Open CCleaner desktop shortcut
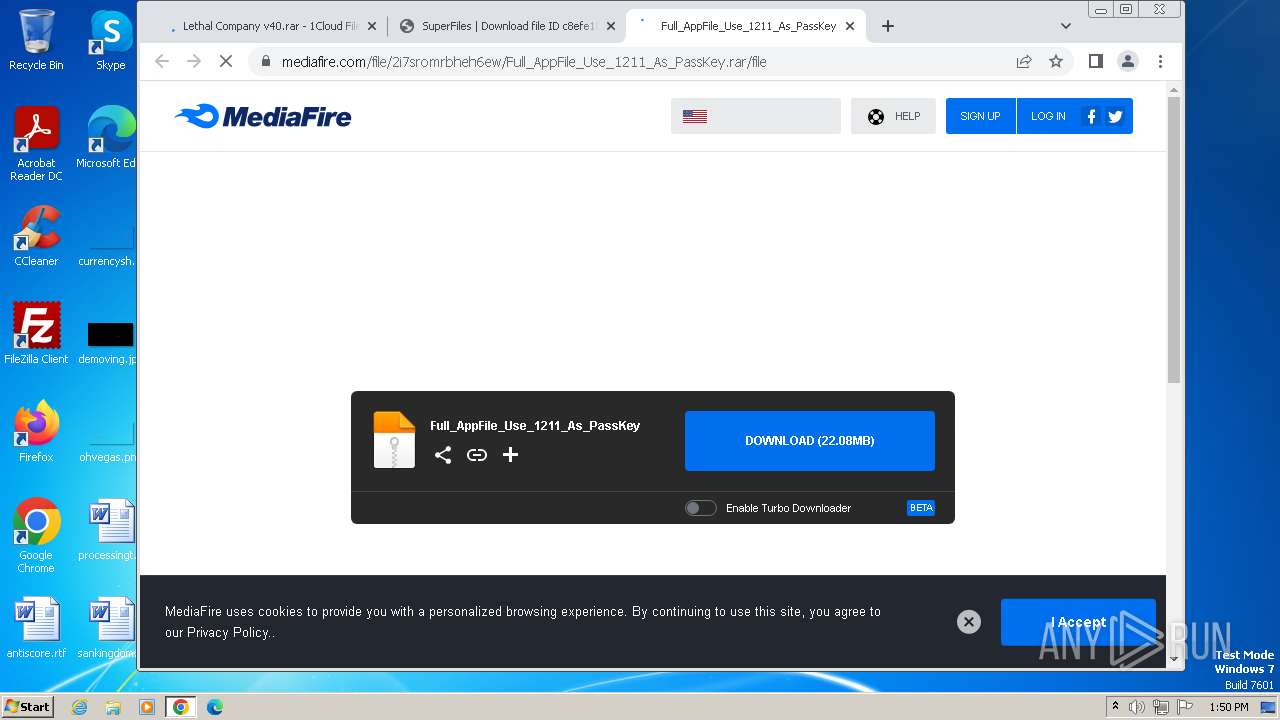The height and width of the screenshot is (720, 1280). tap(36, 235)
